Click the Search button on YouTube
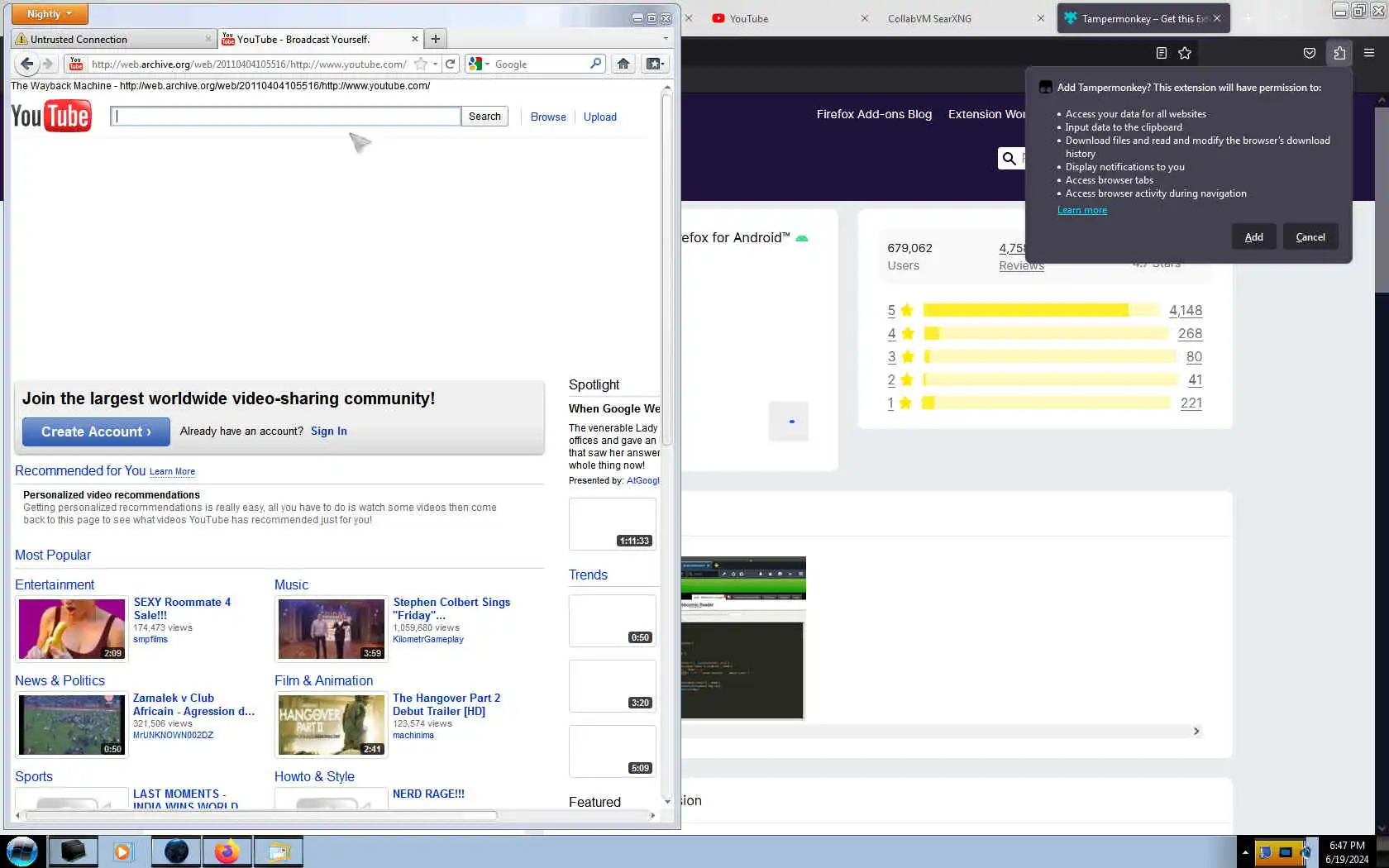This screenshot has width=1389, height=868. pos(484,117)
